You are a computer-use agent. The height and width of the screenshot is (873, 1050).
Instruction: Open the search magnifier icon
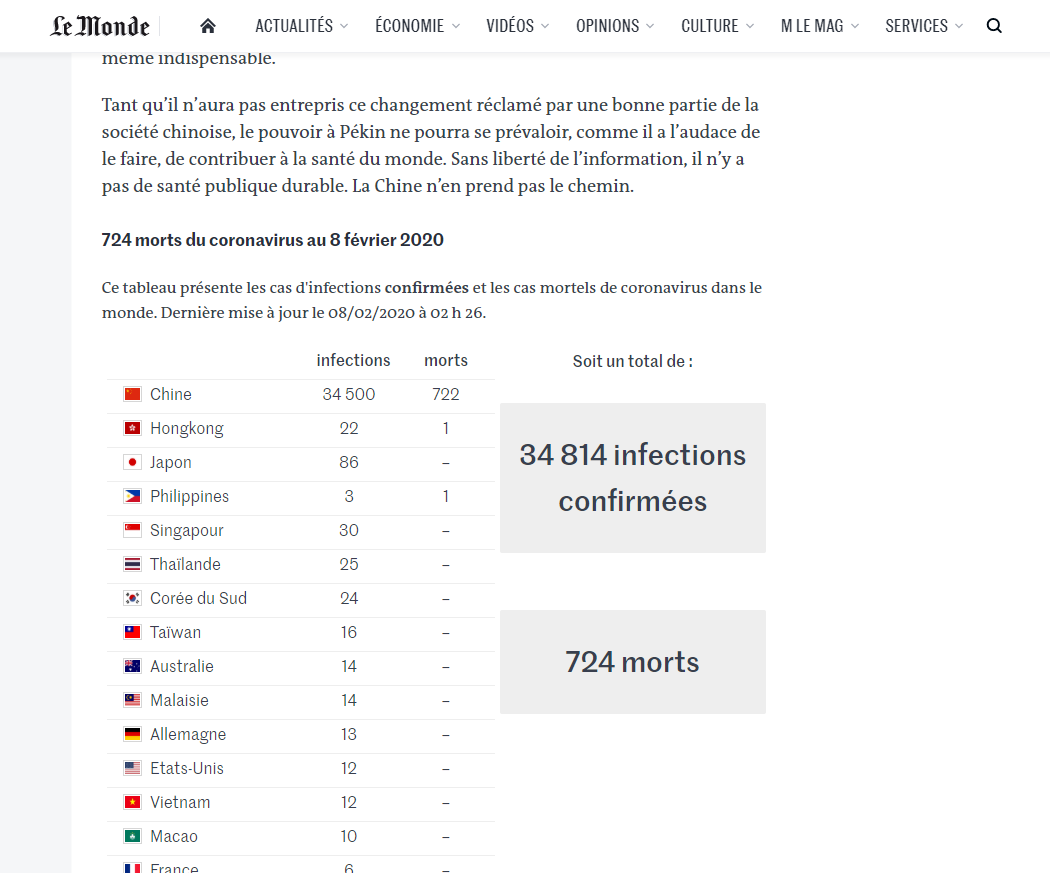click(x=994, y=26)
